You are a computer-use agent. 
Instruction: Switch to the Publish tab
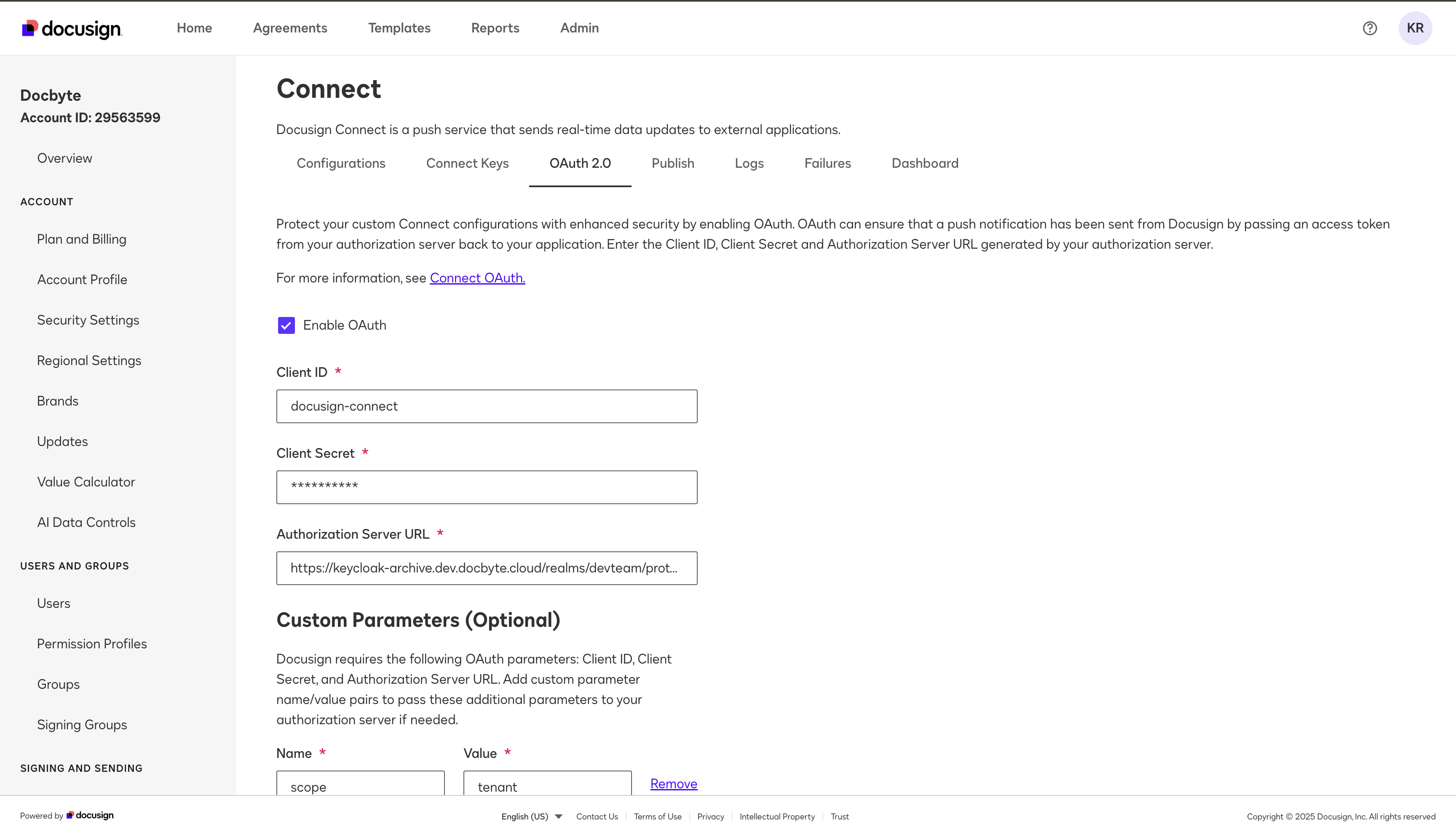tap(672, 164)
